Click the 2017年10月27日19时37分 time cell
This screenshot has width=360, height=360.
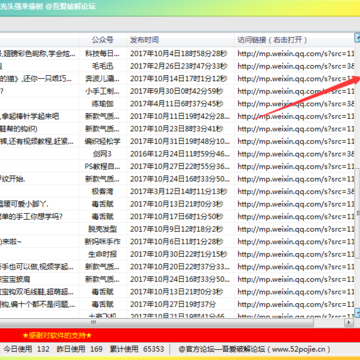pyautogui.click(x=180, y=304)
